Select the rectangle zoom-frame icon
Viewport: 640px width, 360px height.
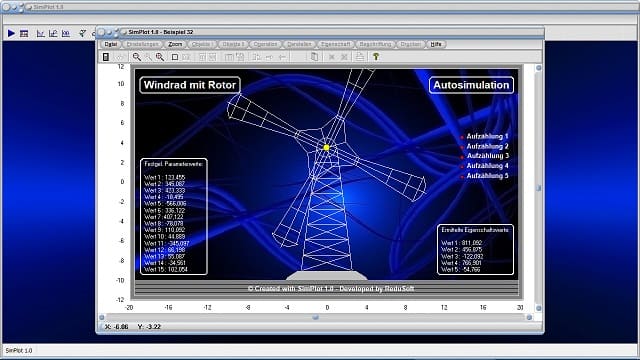point(175,57)
